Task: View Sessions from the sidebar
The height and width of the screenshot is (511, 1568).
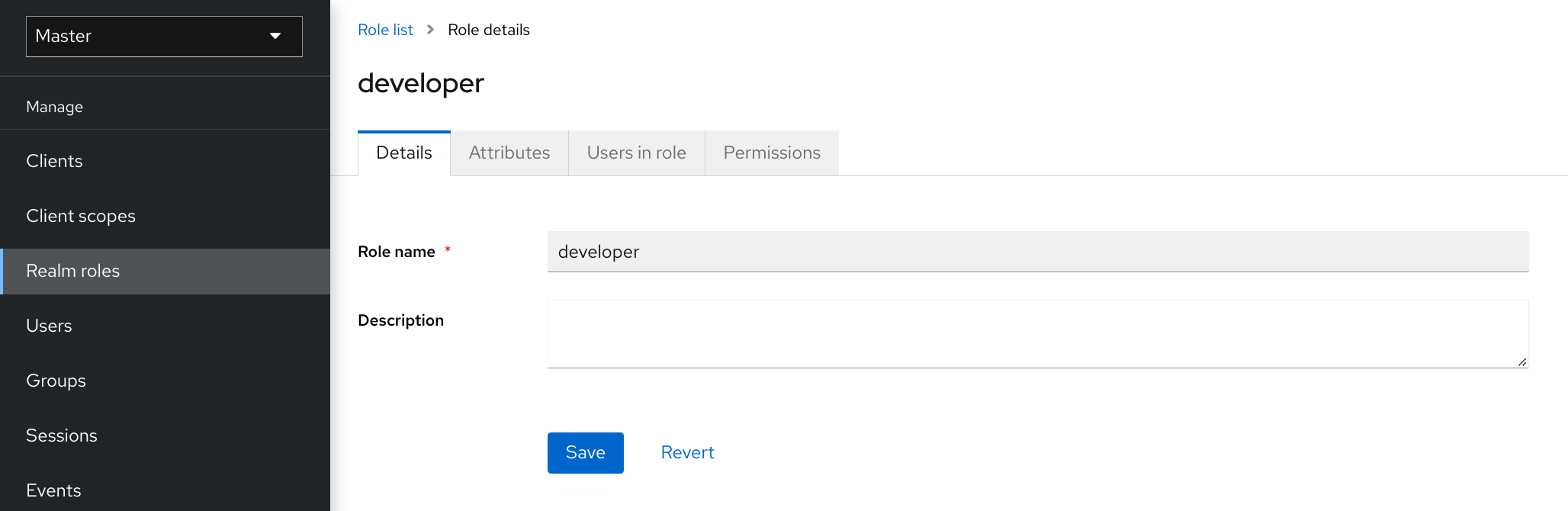Action: [62, 435]
